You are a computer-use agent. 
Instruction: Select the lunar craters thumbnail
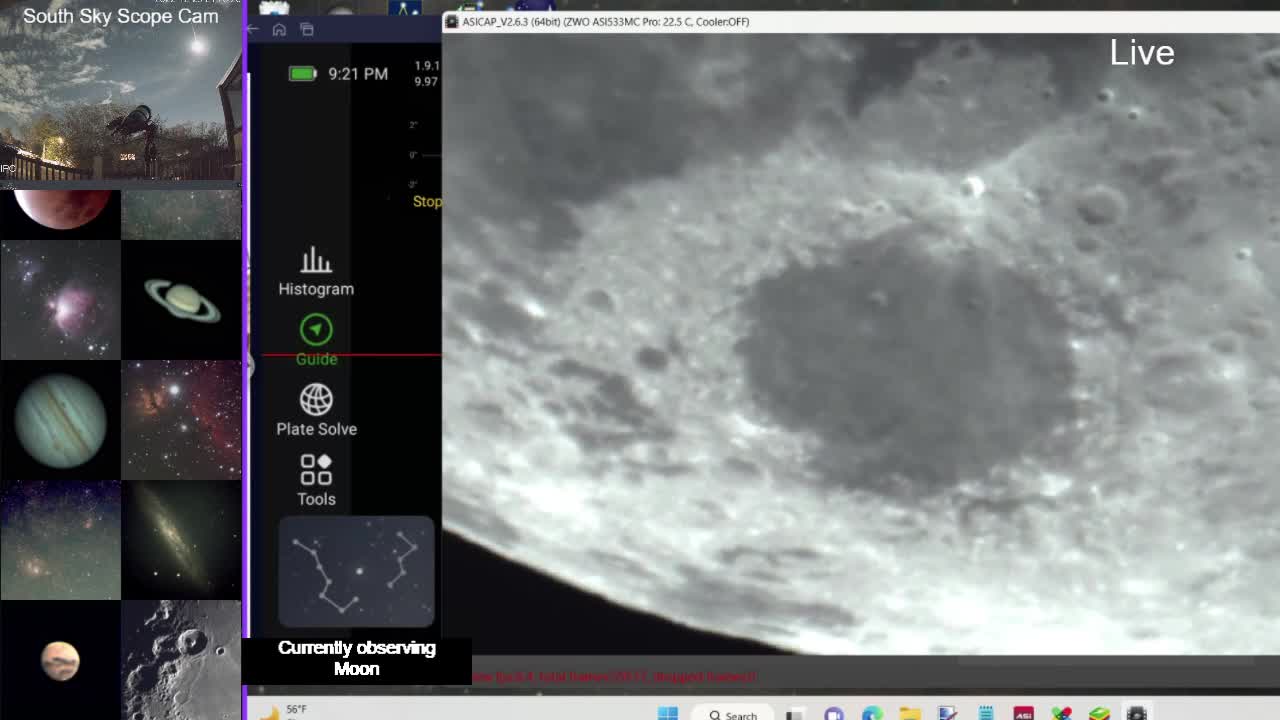pos(181,660)
